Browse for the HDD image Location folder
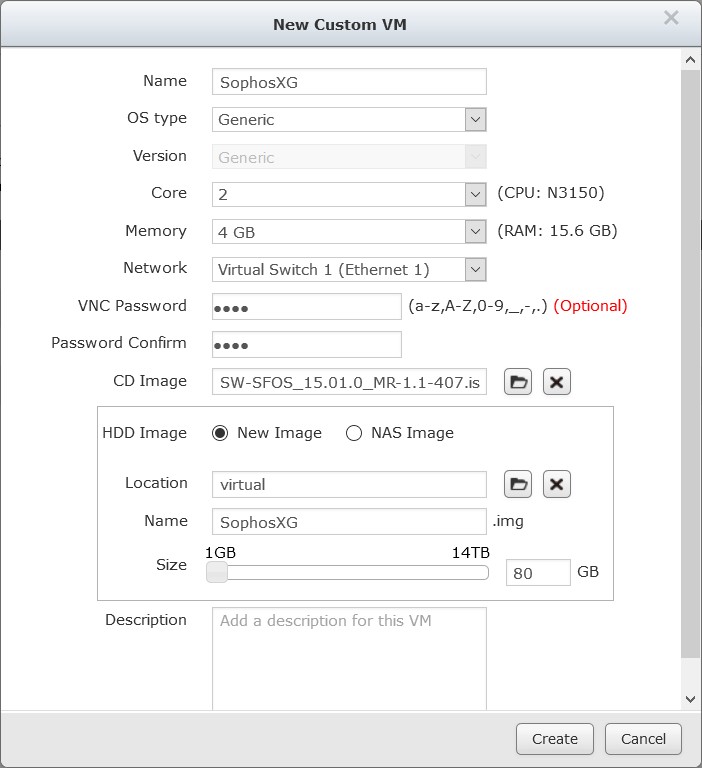 pos(518,484)
